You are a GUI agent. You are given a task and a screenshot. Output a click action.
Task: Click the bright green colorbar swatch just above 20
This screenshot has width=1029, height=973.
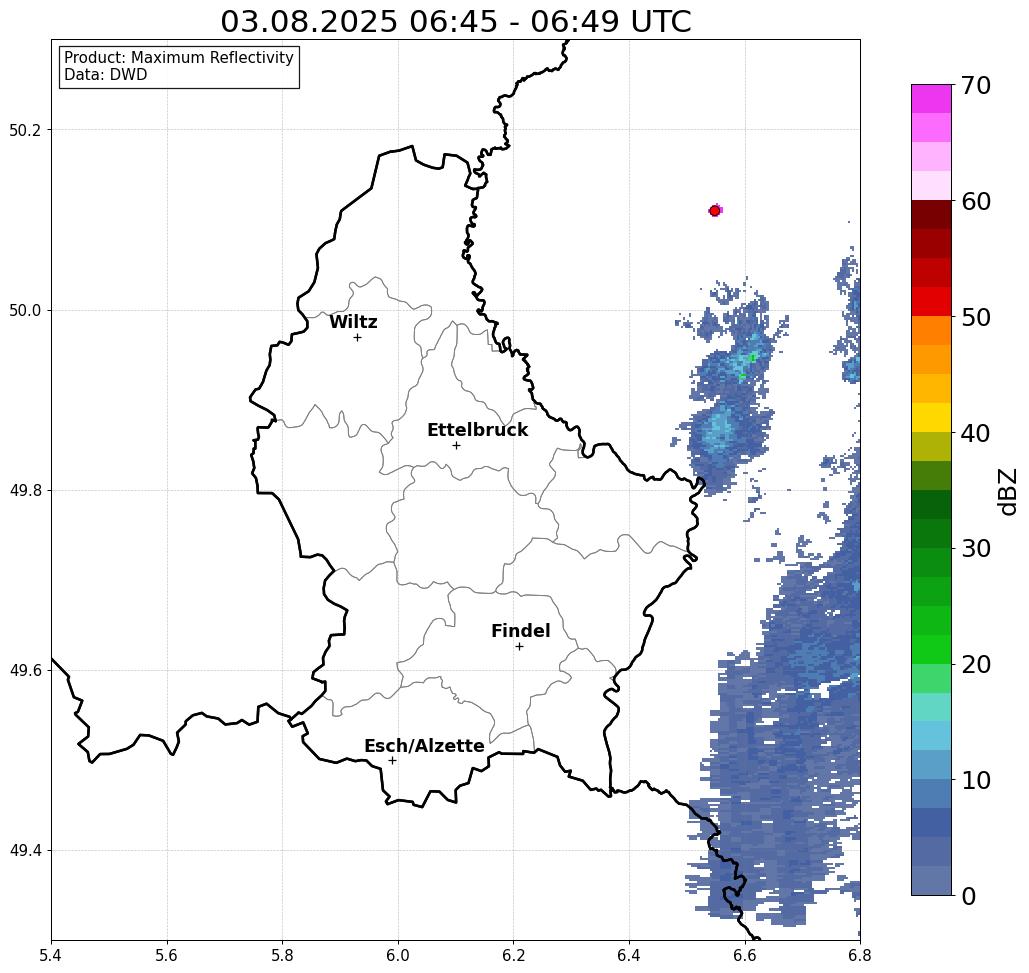(931, 649)
